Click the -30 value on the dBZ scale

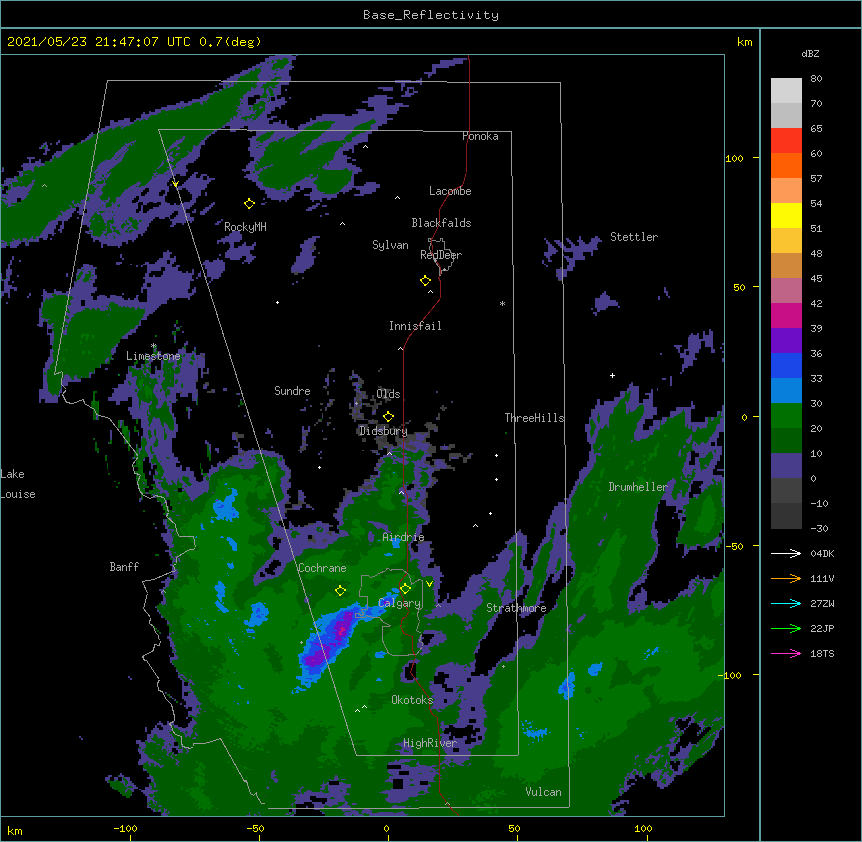[x=819, y=529]
